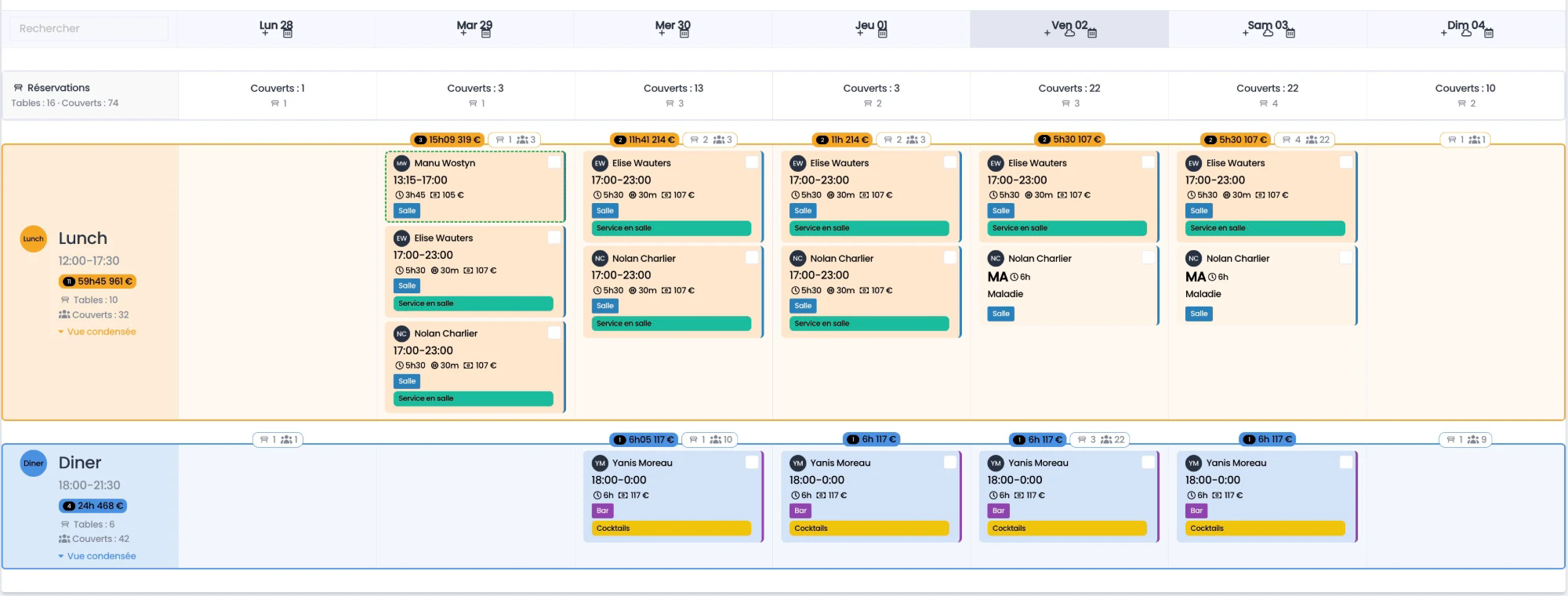This screenshot has width=1568, height=596.
Task: Focus the Rechercher search field
Action: [x=89, y=28]
